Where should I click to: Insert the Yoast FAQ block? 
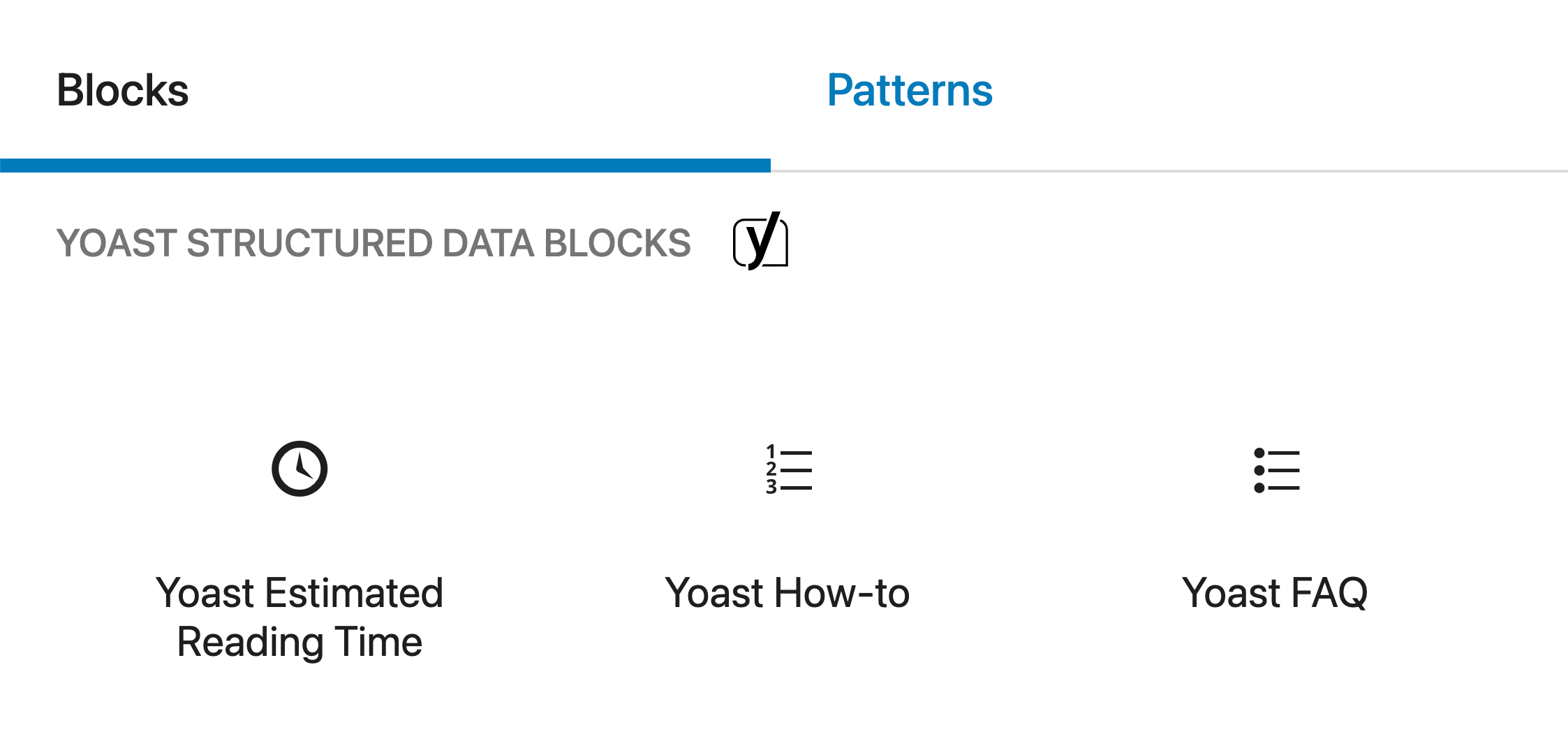(1275, 531)
